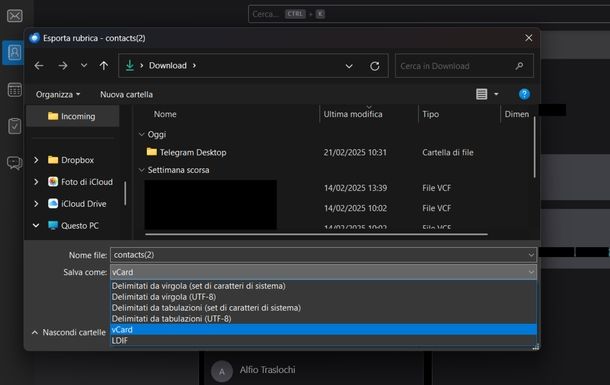Click the Nome file input field

[x=318, y=255]
